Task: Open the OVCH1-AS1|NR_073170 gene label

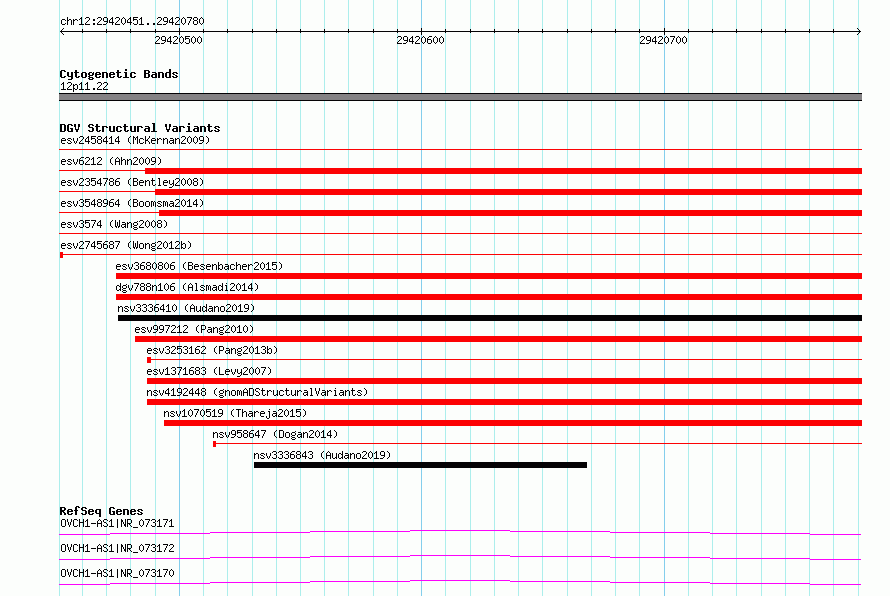Action: click(117, 573)
